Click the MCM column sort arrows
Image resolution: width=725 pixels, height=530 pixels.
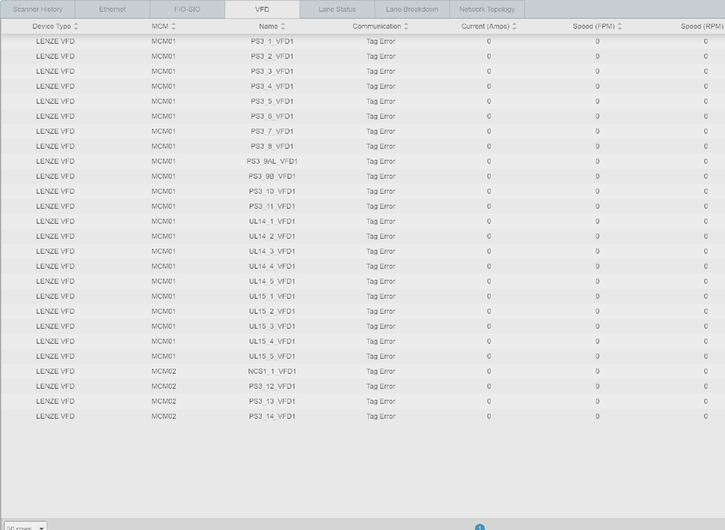click(x=171, y=26)
